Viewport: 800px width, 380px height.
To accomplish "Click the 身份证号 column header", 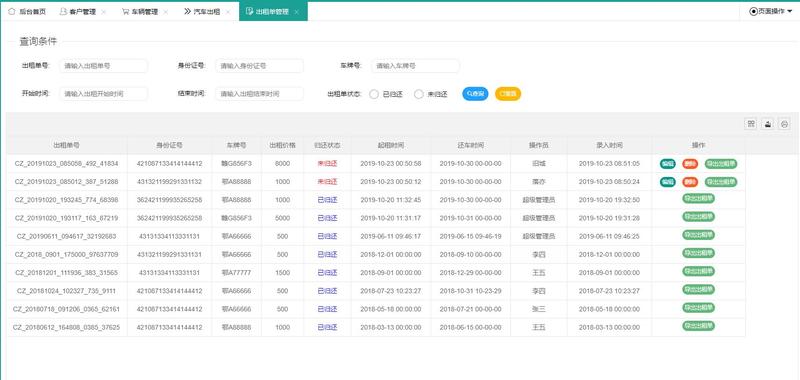I will pyautogui.click(x=169, y=145).
